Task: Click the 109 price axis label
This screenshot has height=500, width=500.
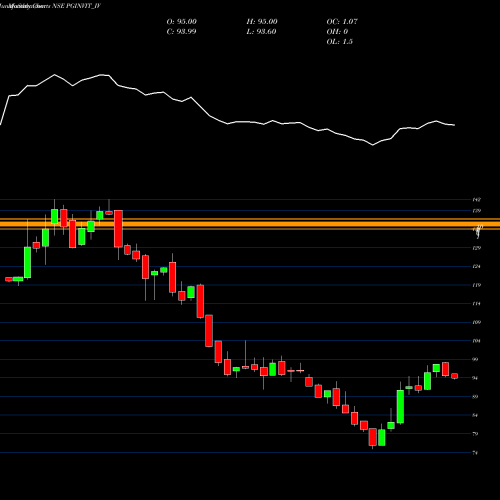Action: [x=476, y=322]
